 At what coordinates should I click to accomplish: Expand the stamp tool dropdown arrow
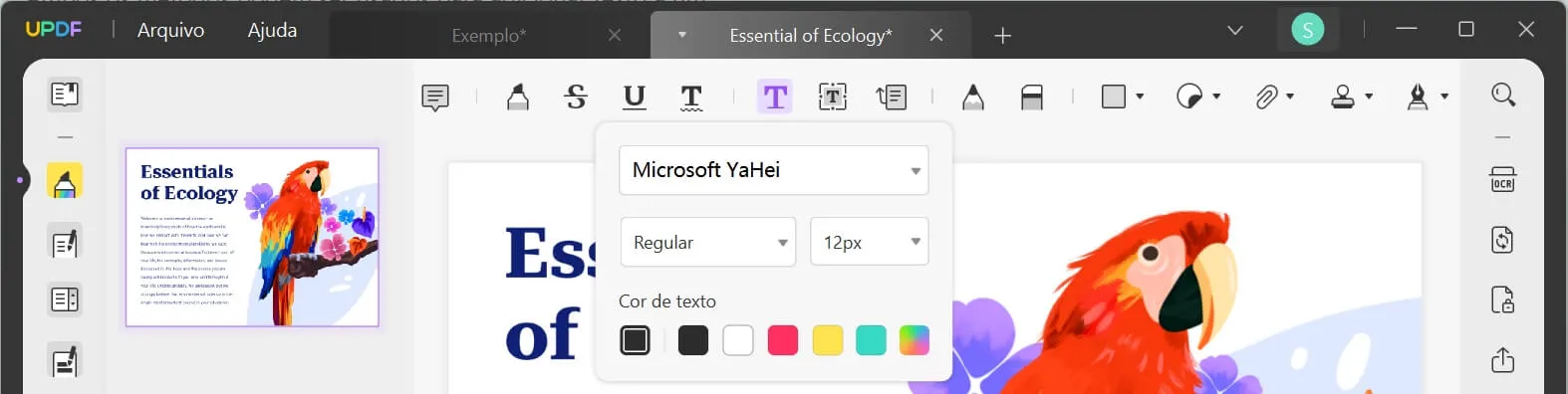point(1369,97)
